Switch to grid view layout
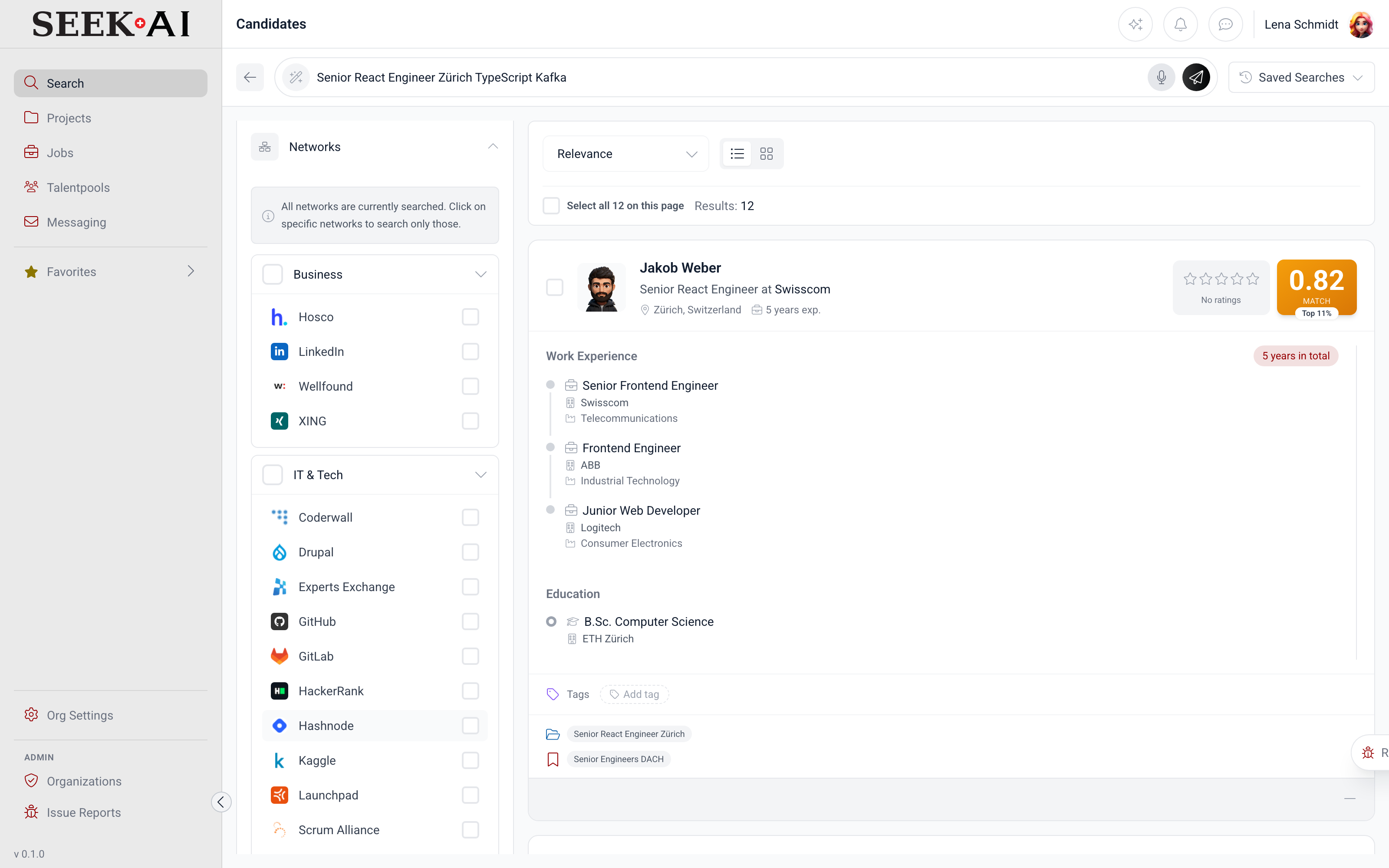This screenshot has width=1389, height=868. [x=766, y=153]
